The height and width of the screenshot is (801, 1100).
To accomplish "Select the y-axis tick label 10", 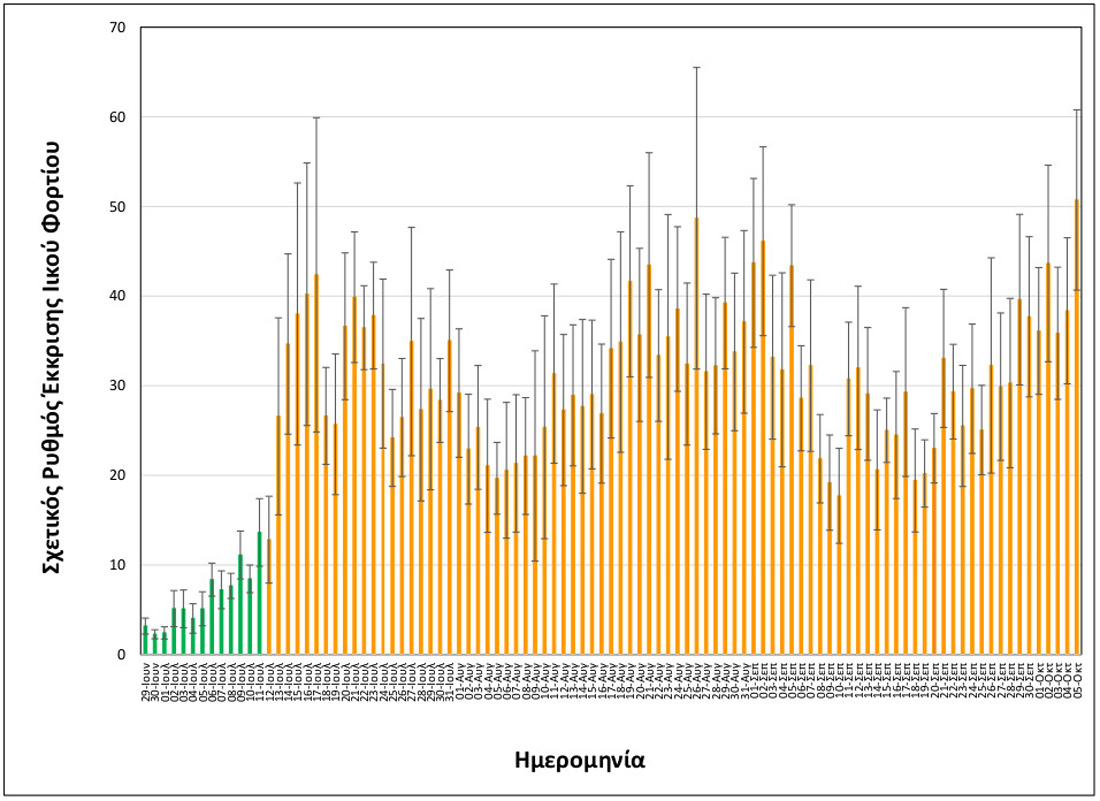I will pyautogui.click(x=117, y=565).
